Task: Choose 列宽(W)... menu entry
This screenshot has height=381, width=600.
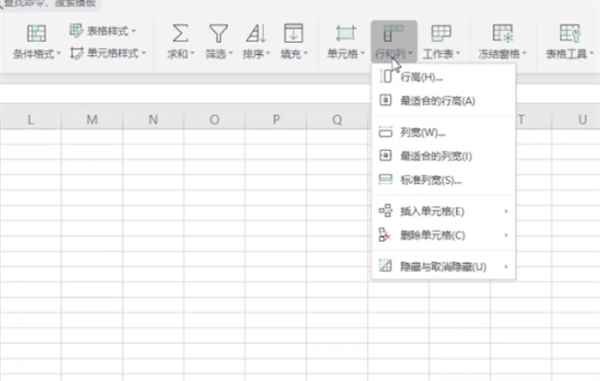Action: point(443,132)
